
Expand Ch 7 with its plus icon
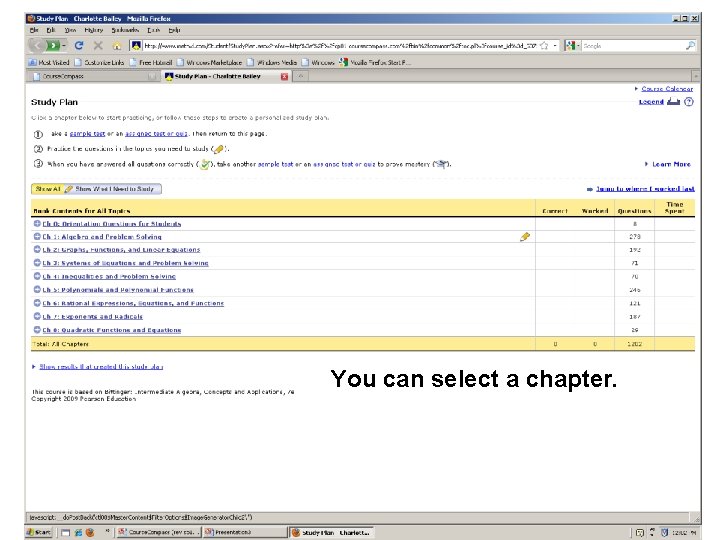[x=37, y=316]
